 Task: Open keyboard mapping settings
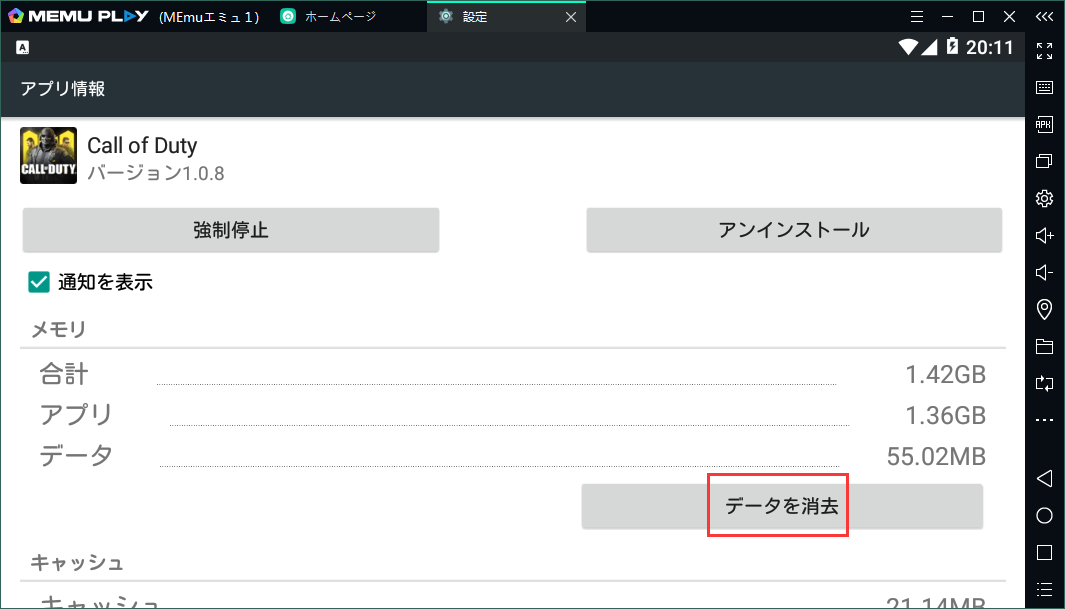click(x=1044, y=87)
